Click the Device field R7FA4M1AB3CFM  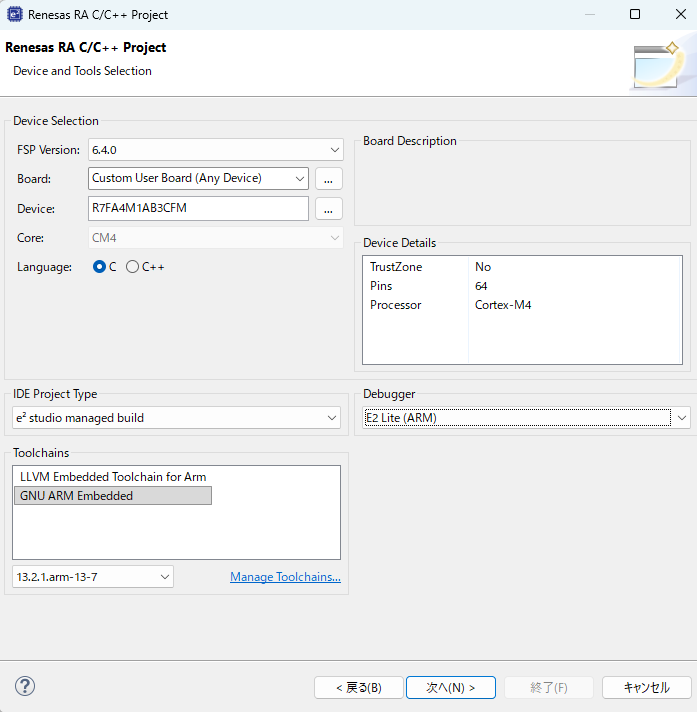coord(198,208)
